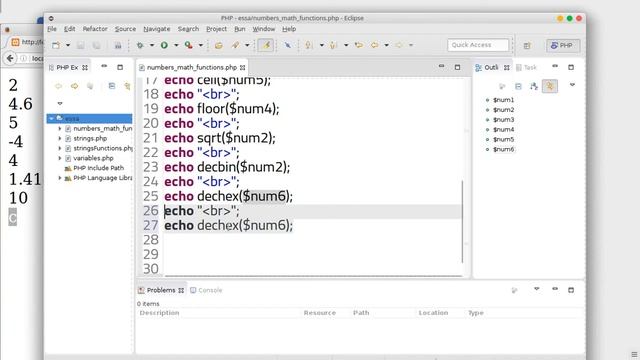This screenshot has height=360, width=640.
Task: Click the explorer Back arrow icon
Action: coord(58,86)
